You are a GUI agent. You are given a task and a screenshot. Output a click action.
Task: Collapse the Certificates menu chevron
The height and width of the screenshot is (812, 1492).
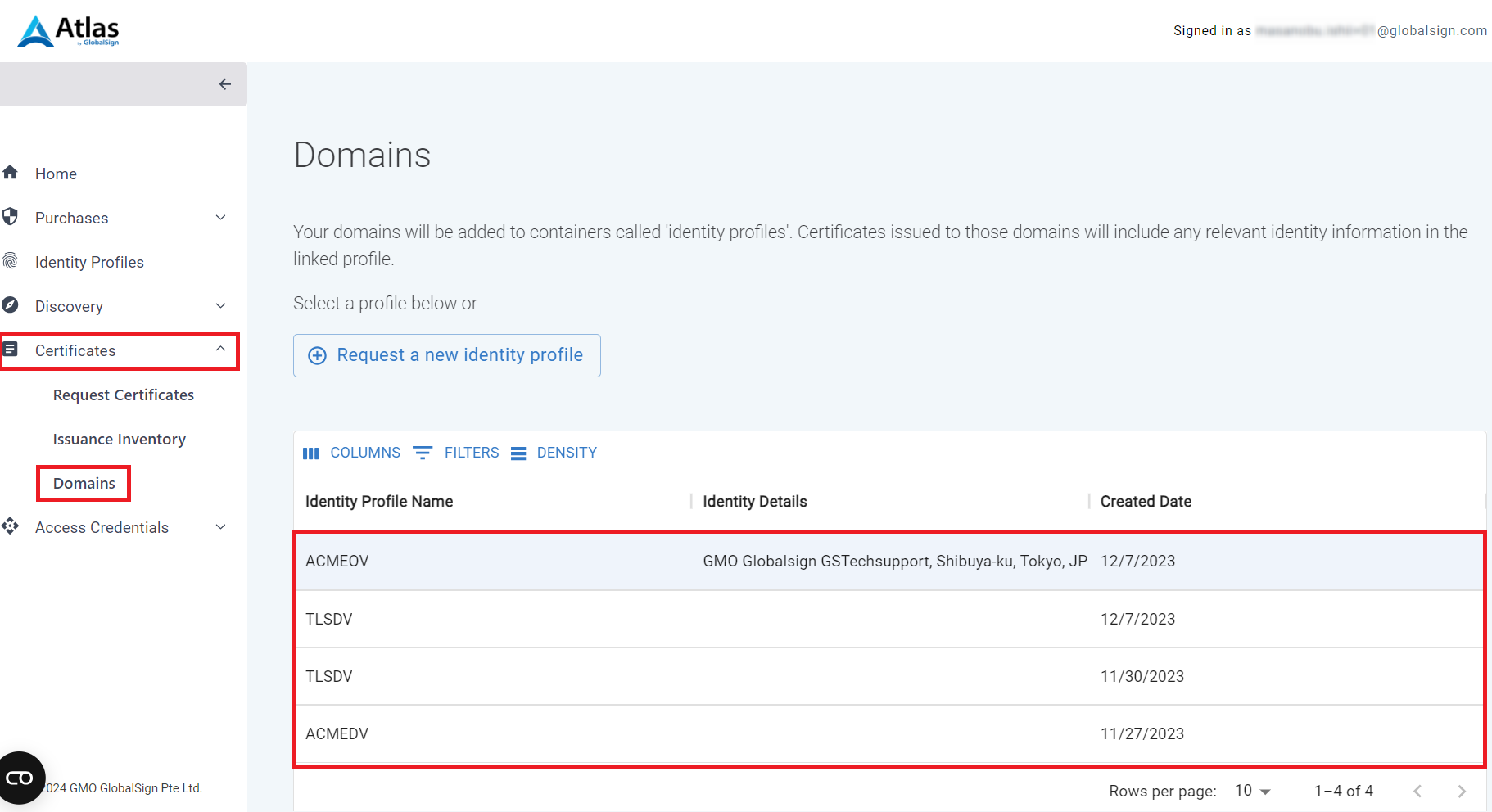coord(220,350)
